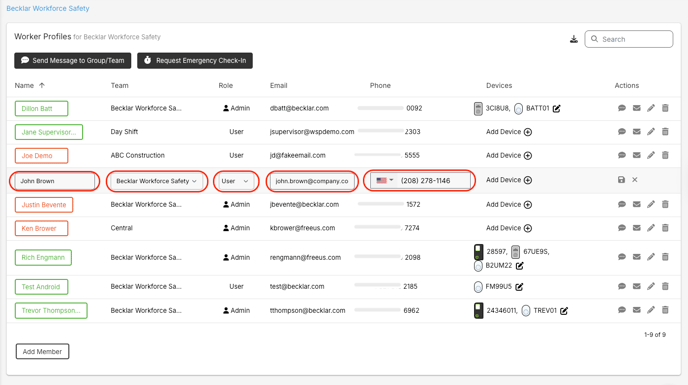The width and height of the screenshot is (688, 385).
Task: Edit Ken Brower's profile with pencil
Action: point(651,228)
